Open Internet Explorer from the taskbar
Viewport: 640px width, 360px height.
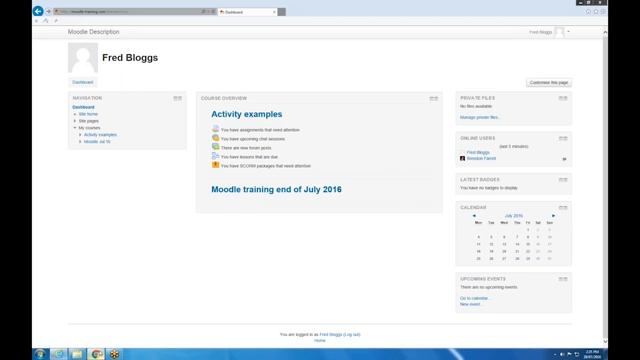(58, 354)
